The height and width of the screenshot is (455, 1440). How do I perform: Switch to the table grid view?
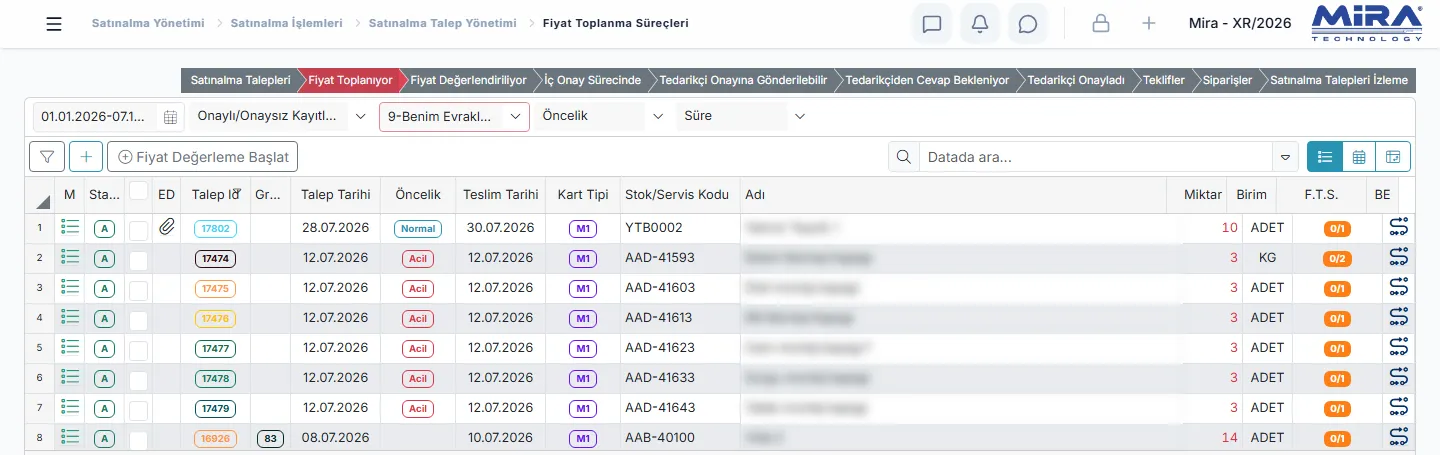click(x=1359, y=157)
